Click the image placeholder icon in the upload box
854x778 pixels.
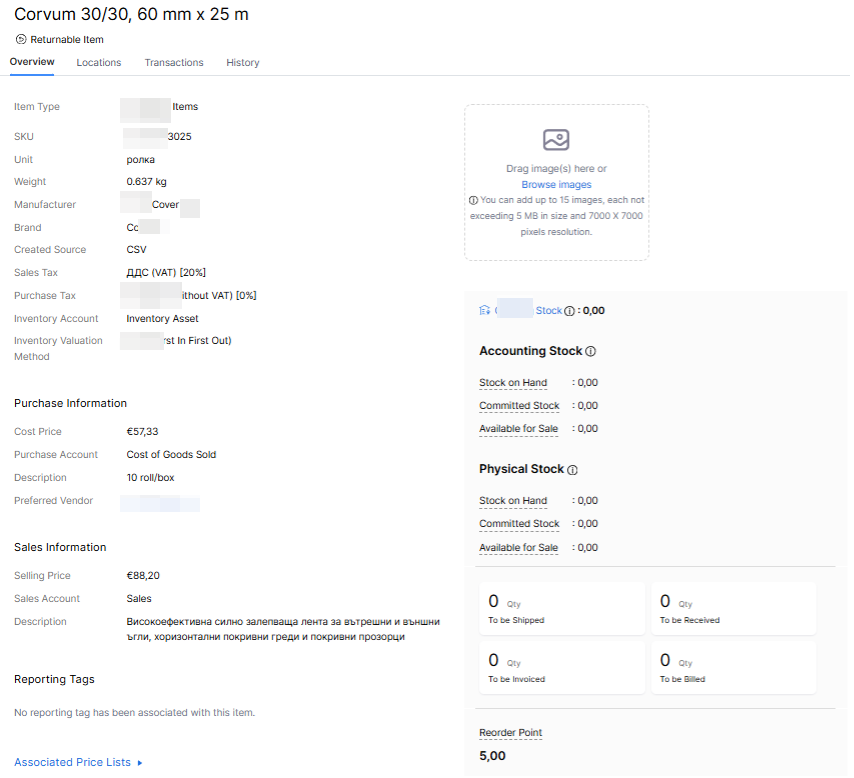(556, 140)
